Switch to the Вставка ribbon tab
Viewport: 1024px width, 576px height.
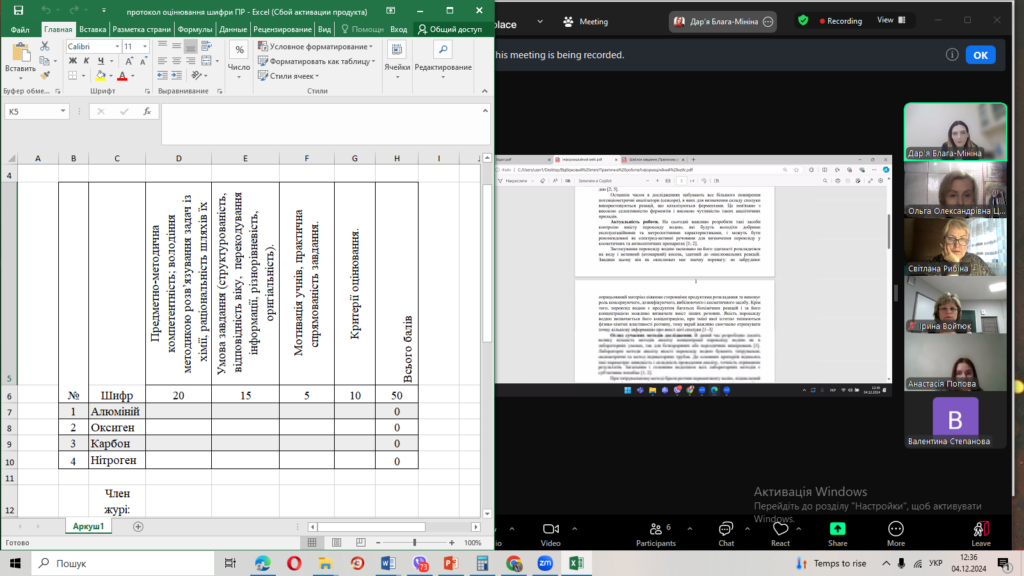pyautogui.click(x=92, y=29)
